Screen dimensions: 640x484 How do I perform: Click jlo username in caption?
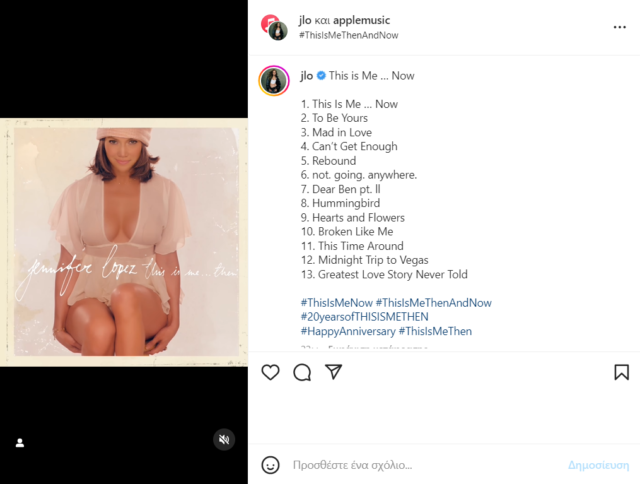pos(307,75)
